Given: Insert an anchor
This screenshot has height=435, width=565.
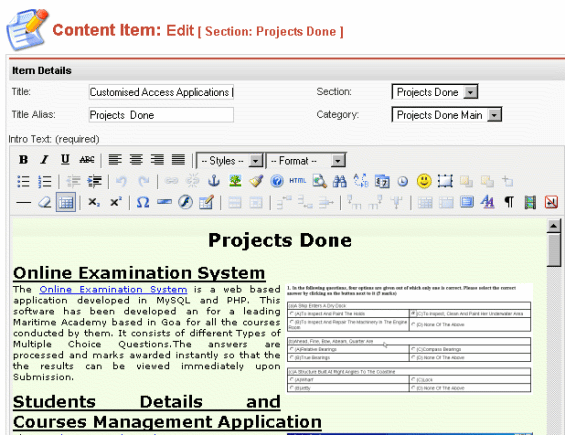Looking at the screenshot, I should [x=214, y=181].
